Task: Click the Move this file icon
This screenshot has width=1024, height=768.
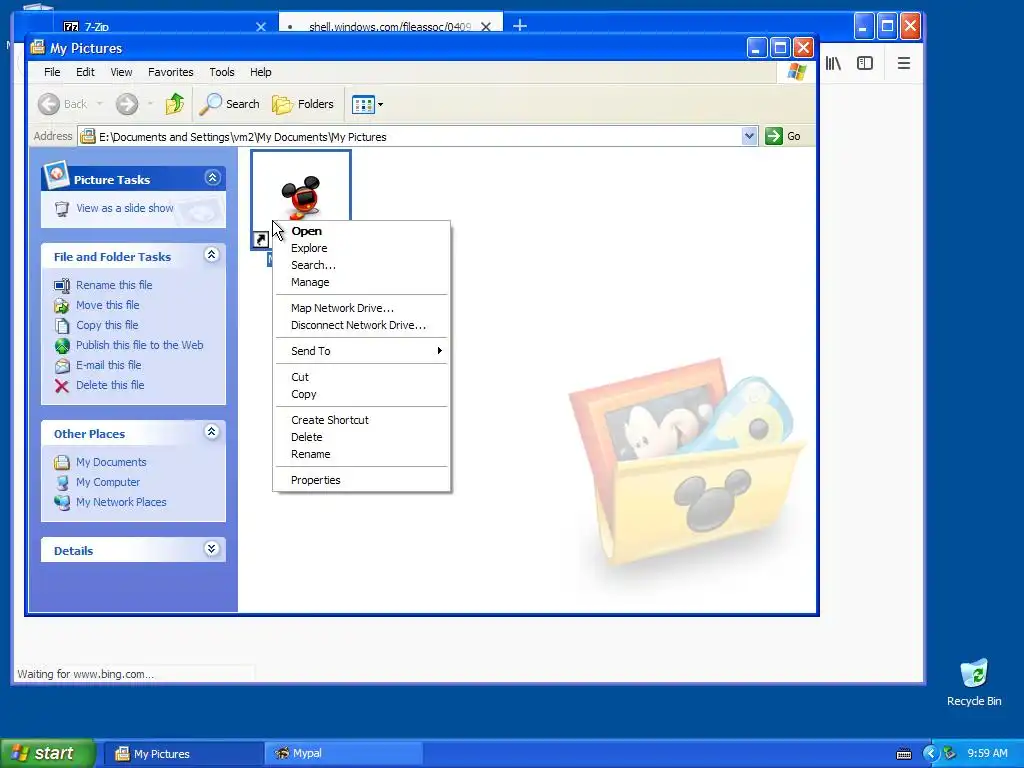Action: pyautogui.click(x=61, y=306)
